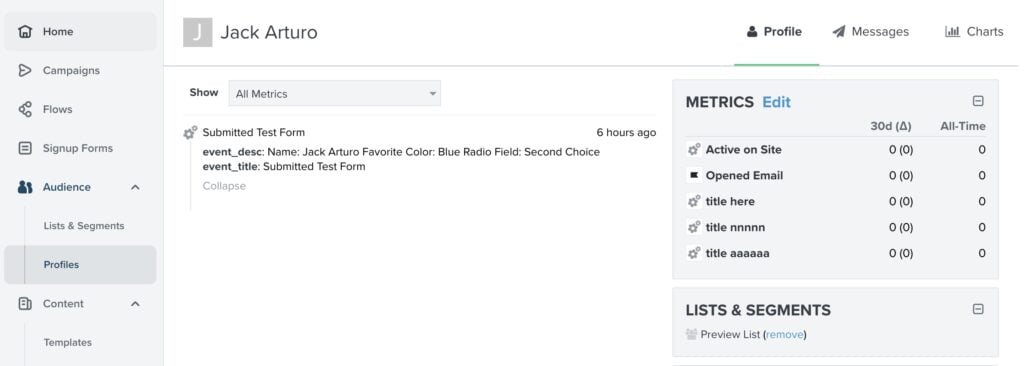The image size is (1024, 366).
Task: Open Lists & Segments in sidebar
Action: pos(84,226)
